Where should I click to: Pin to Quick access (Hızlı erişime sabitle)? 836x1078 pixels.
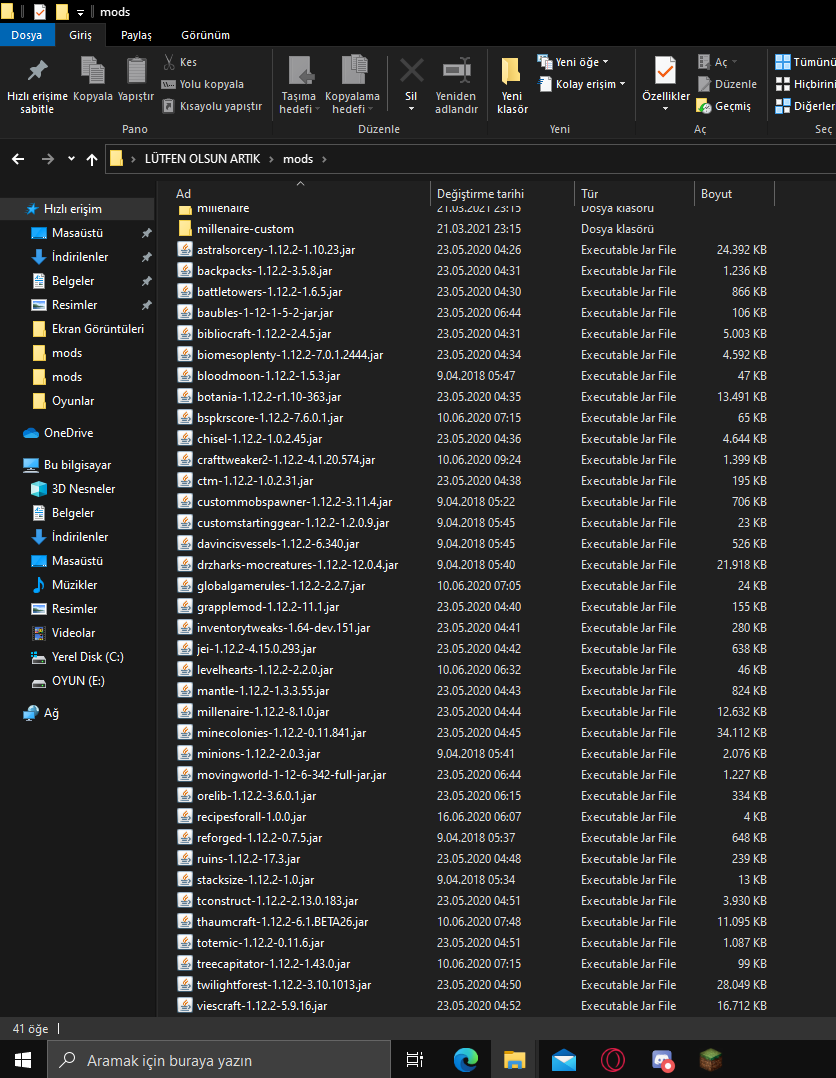pyautogui.click(x=37, y=85)
